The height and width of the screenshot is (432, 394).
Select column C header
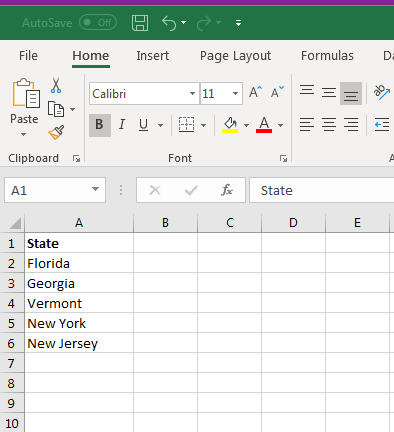[x=230, y=223]
